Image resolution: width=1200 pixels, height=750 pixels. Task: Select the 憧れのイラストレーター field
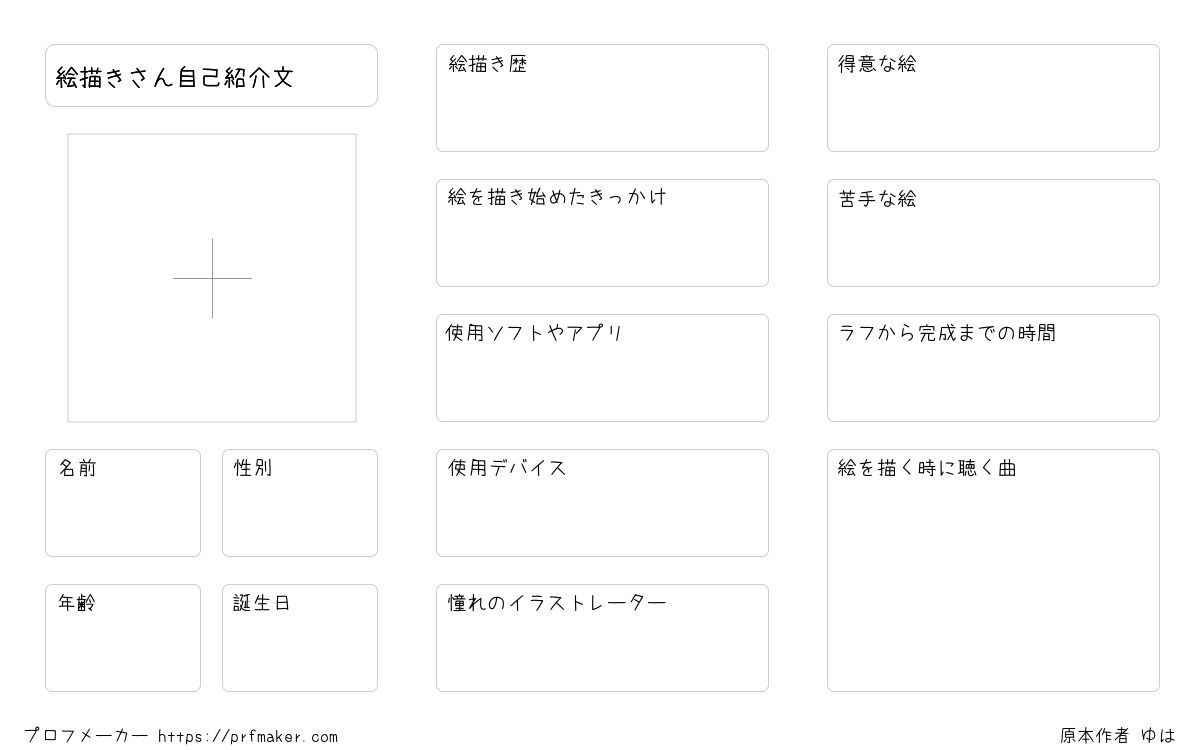coord(602,638)
